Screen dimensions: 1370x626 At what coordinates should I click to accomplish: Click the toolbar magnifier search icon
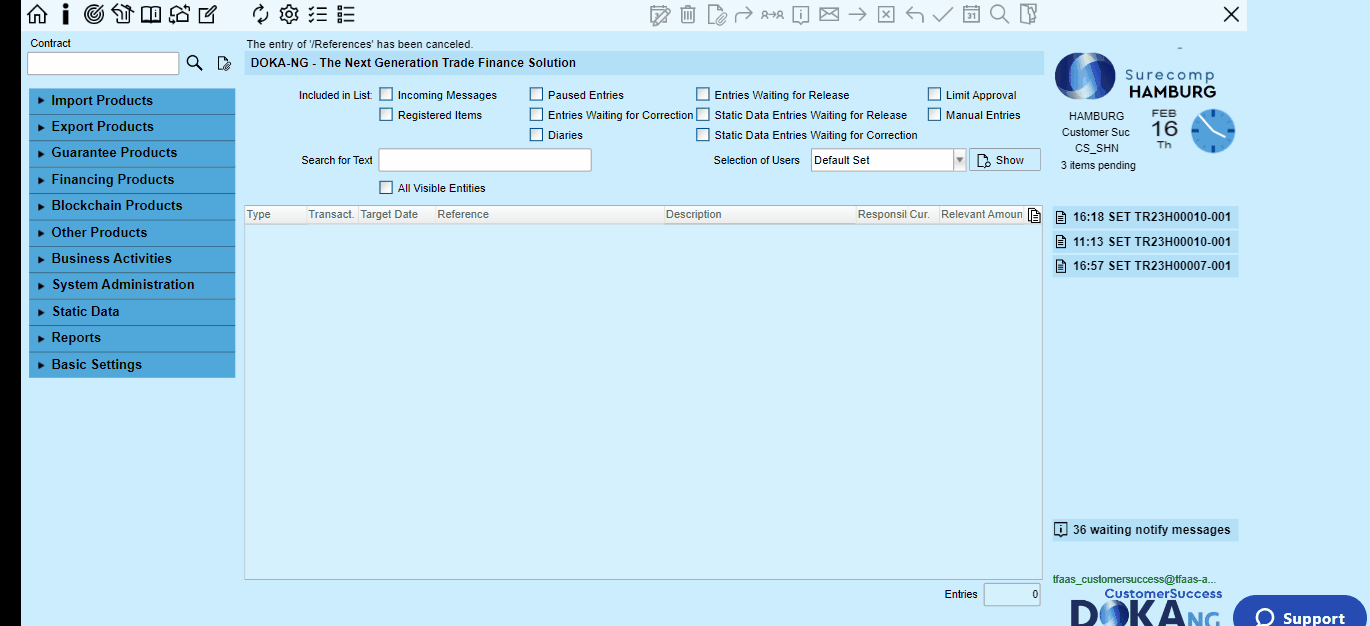click(x=999, y=14)
